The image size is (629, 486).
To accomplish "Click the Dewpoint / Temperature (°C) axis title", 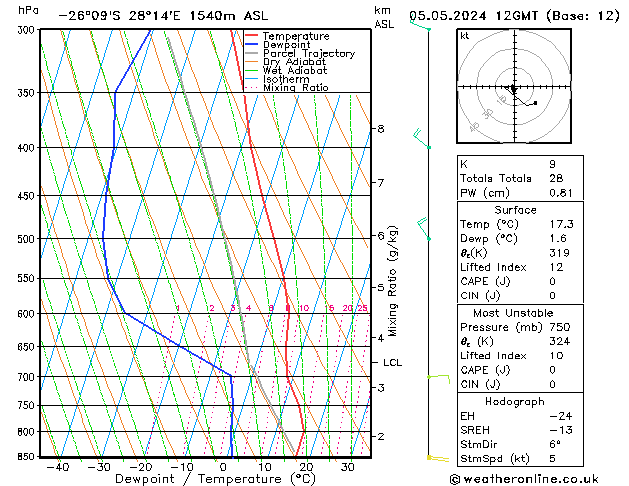I will [215, 479].
